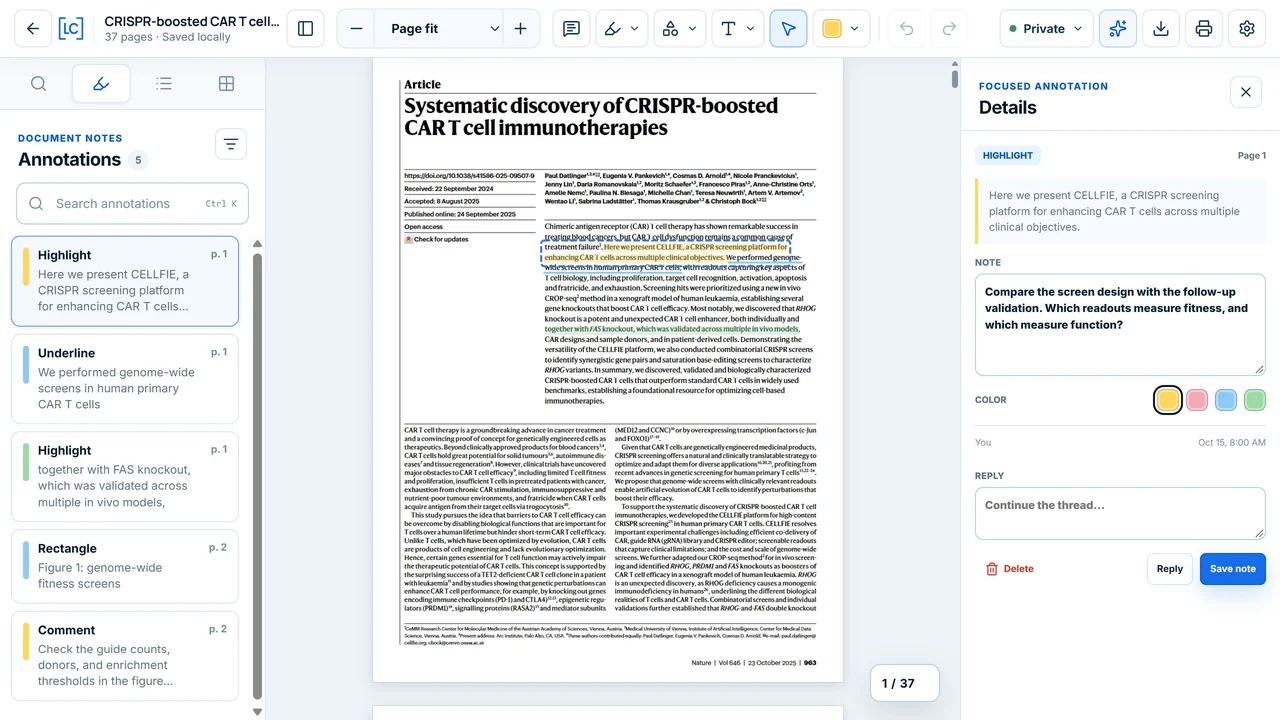This screenshot has width=1280, height=720.
Task: Open the DOI link in the article
Action: [469, 176]
